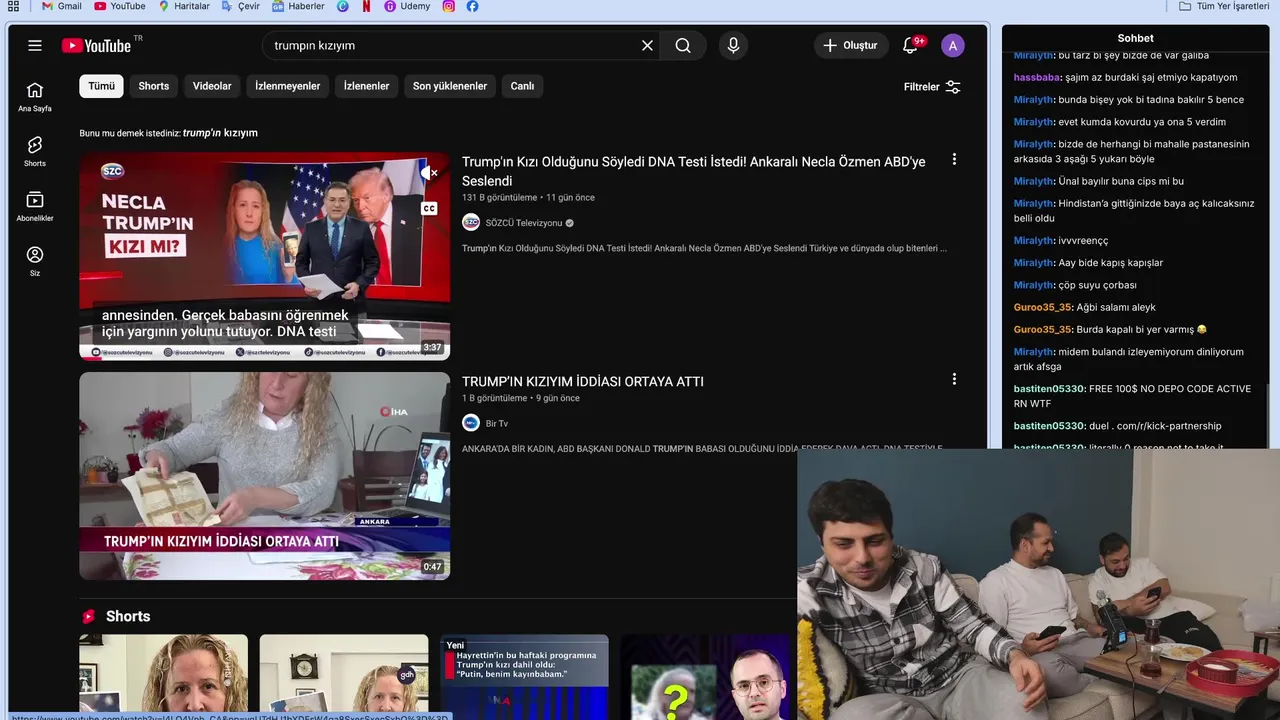The height and width of the screenshot is (720, 1280).
Task: Select the Videolar filter chip
Action: point(212,86)
